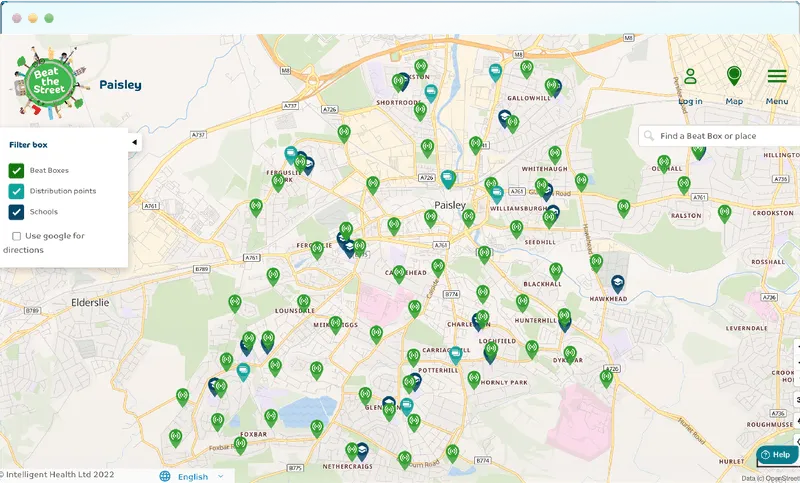Screen dimensions: 800x483
Task: Select the Map pin icon in header
Action: coord(734,76)
